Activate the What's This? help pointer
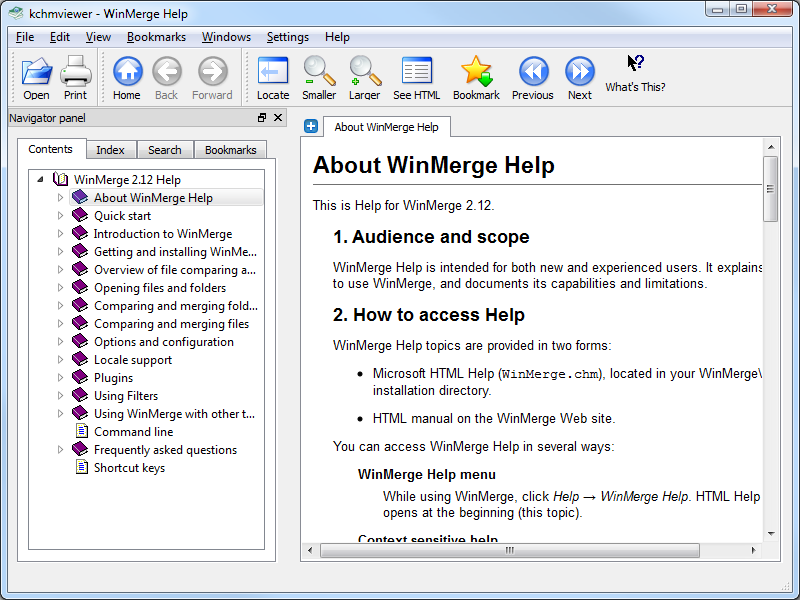The width and height of the screenshot is (800, 600). 636,73
